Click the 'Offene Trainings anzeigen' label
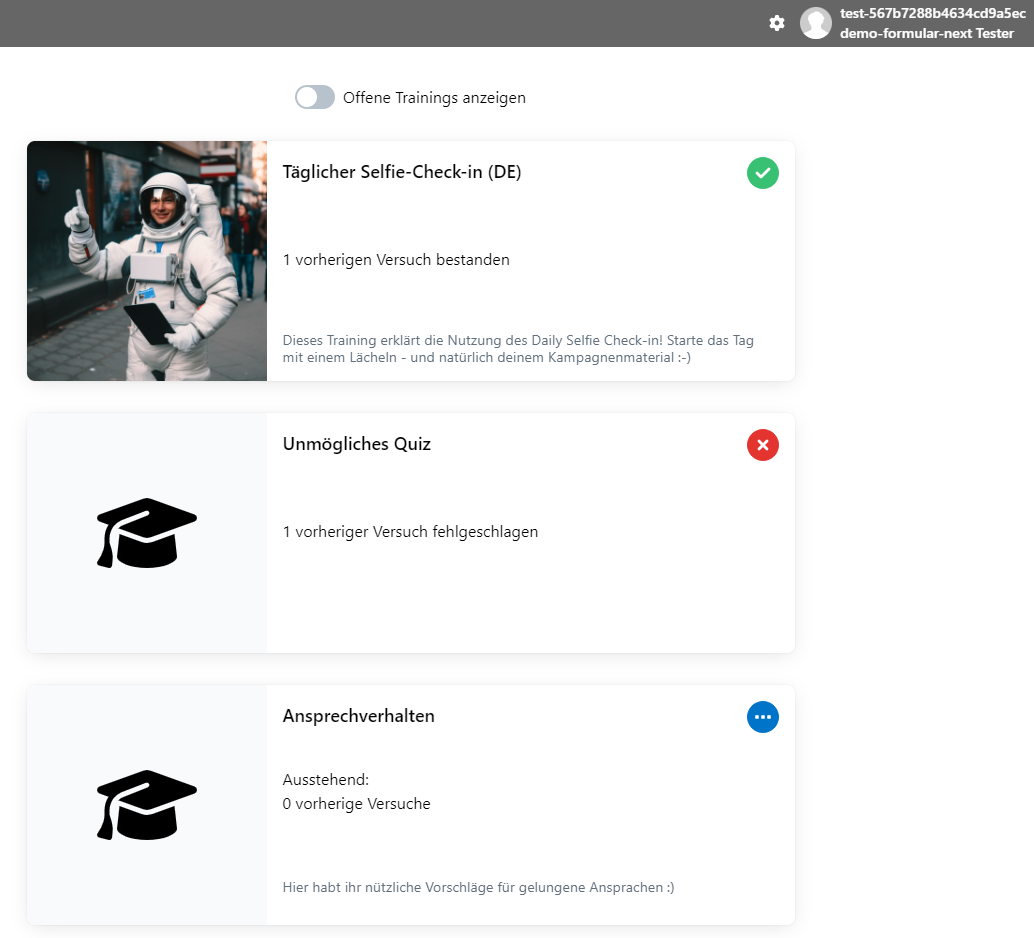Screen dimensions: 1034x938 pos(434,98)
